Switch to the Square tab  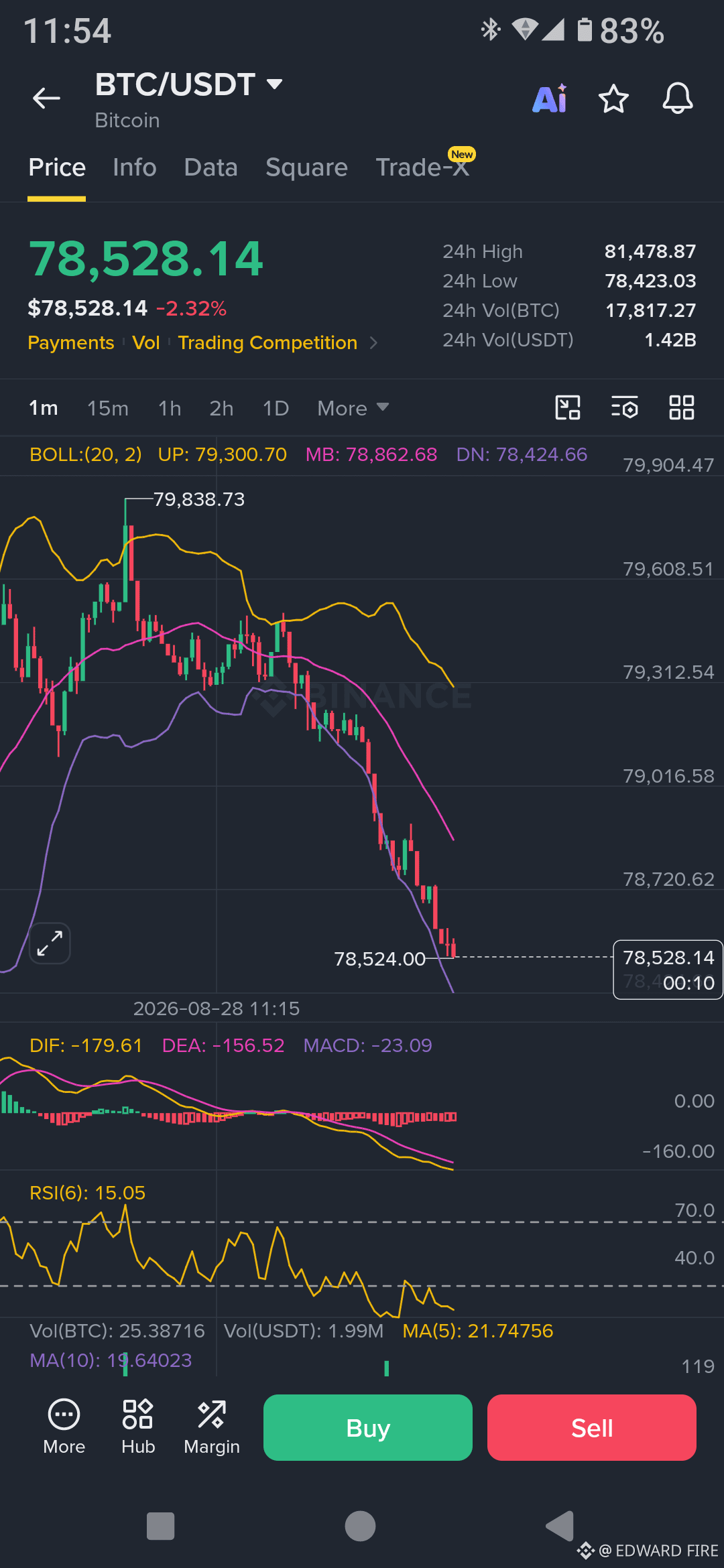307,168
